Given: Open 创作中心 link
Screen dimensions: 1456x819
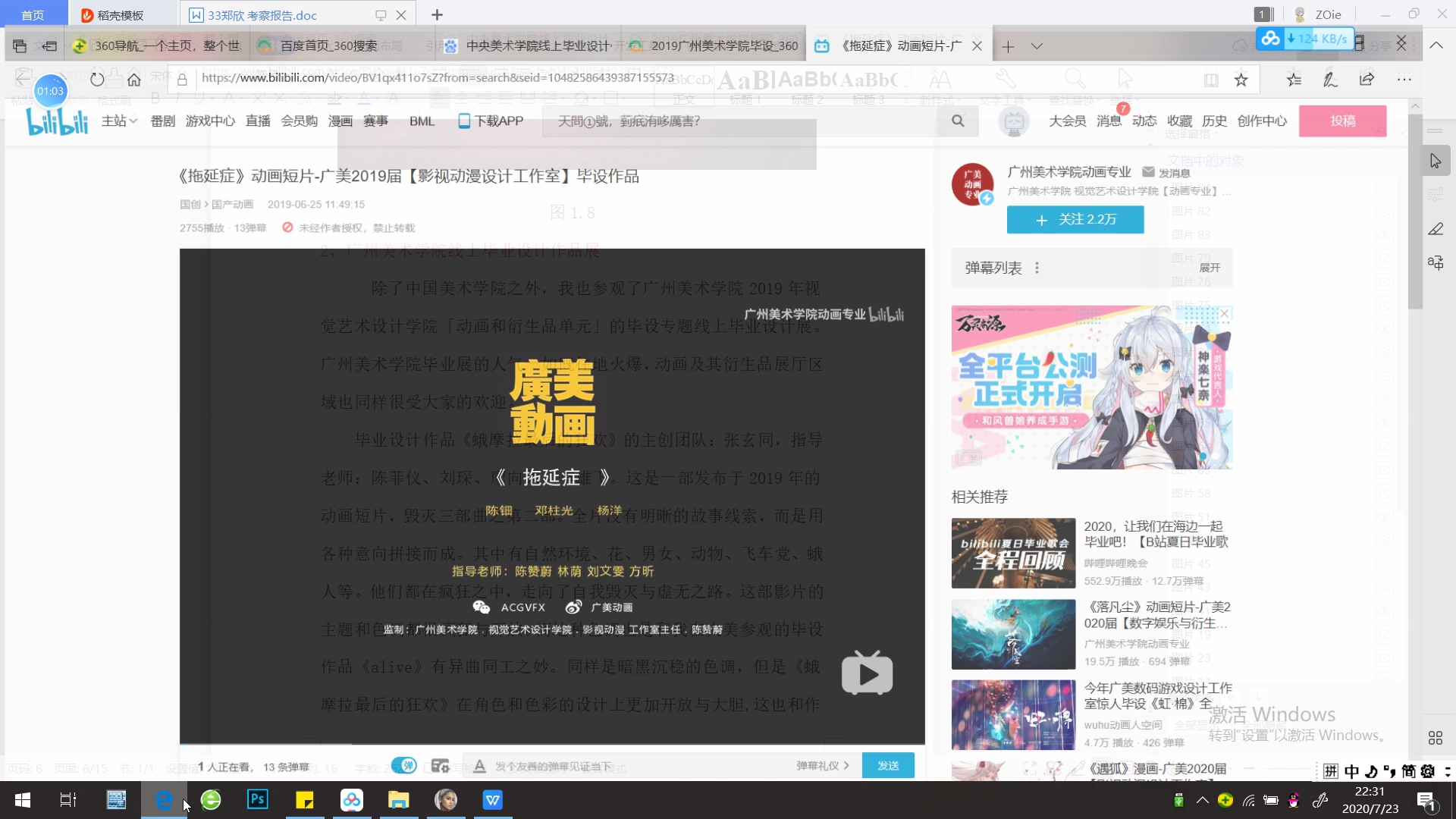Looking at the screenshot, I should point(1262,121).
